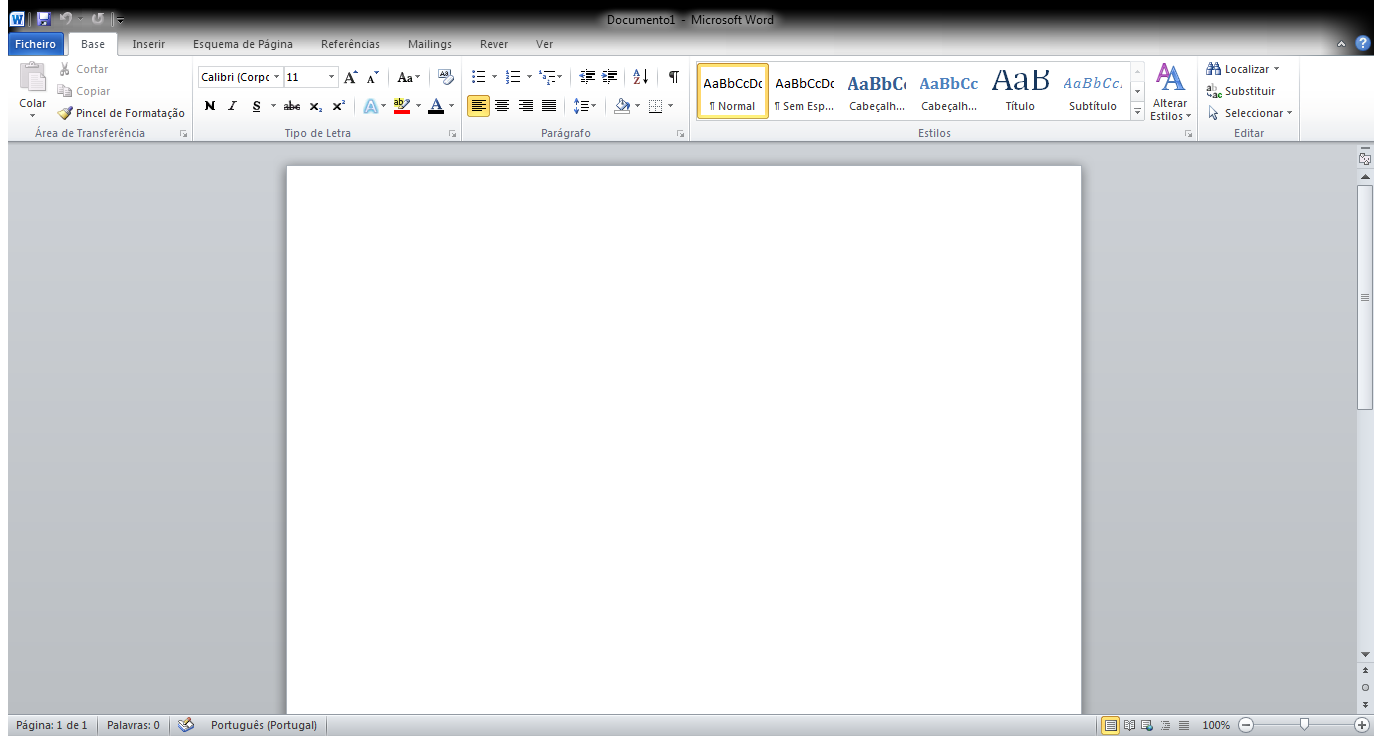Open the text highlight color dropdown arrow

tap(419, 106)
